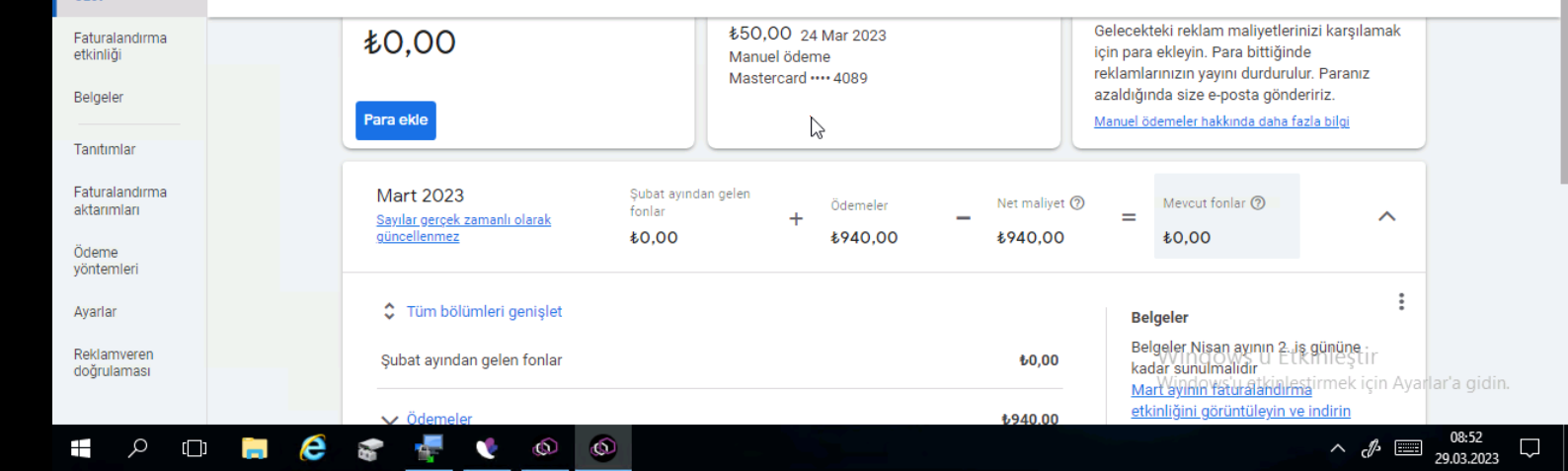Open Faturalandırma etkinliği in sidebar
The image size is (1568, 471).
pos(120,46)
